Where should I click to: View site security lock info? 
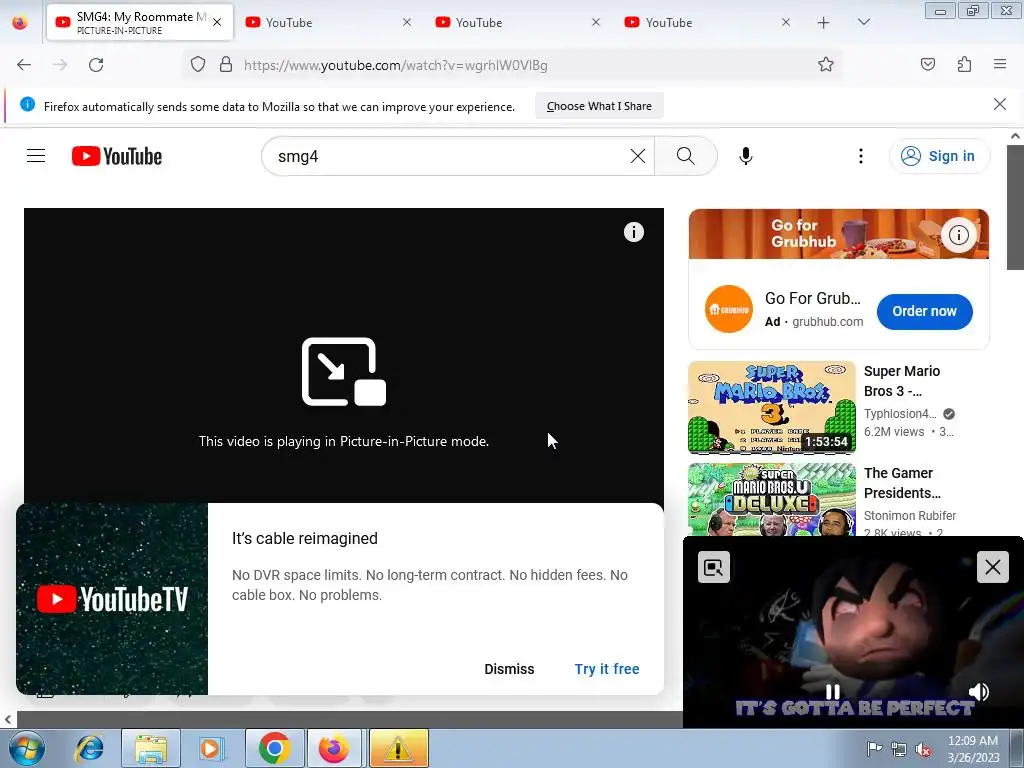coord(226,64)
